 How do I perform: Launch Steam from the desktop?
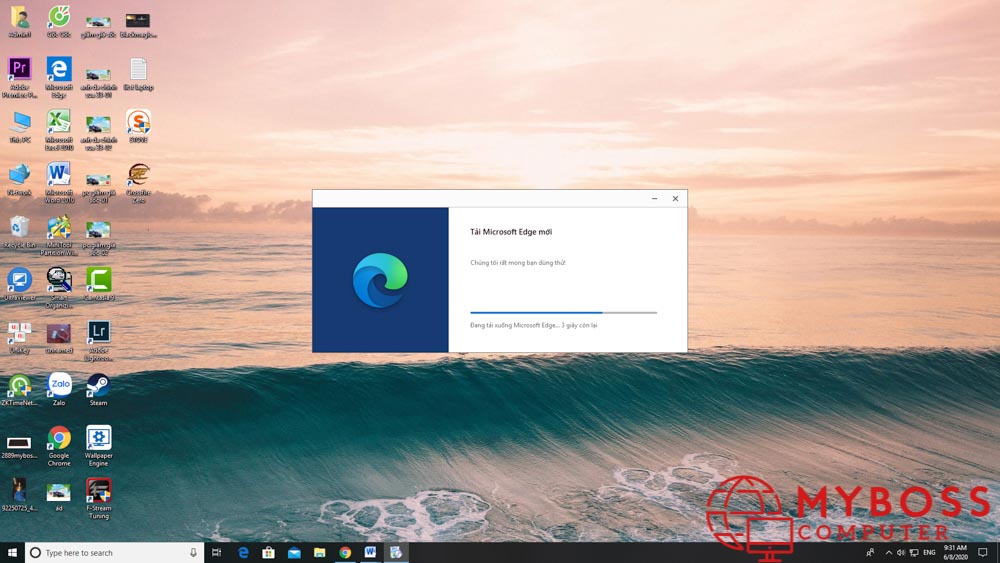click(98, 385)
